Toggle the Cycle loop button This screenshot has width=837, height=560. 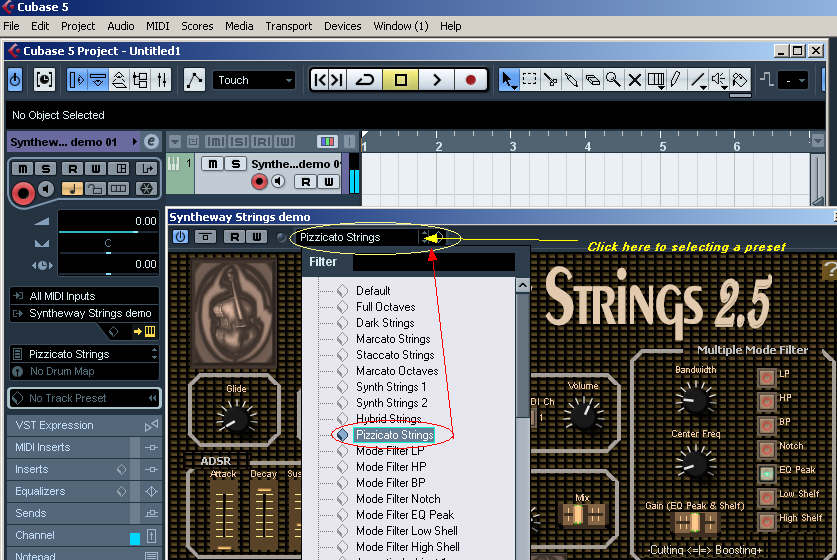(x=365, y=80)
